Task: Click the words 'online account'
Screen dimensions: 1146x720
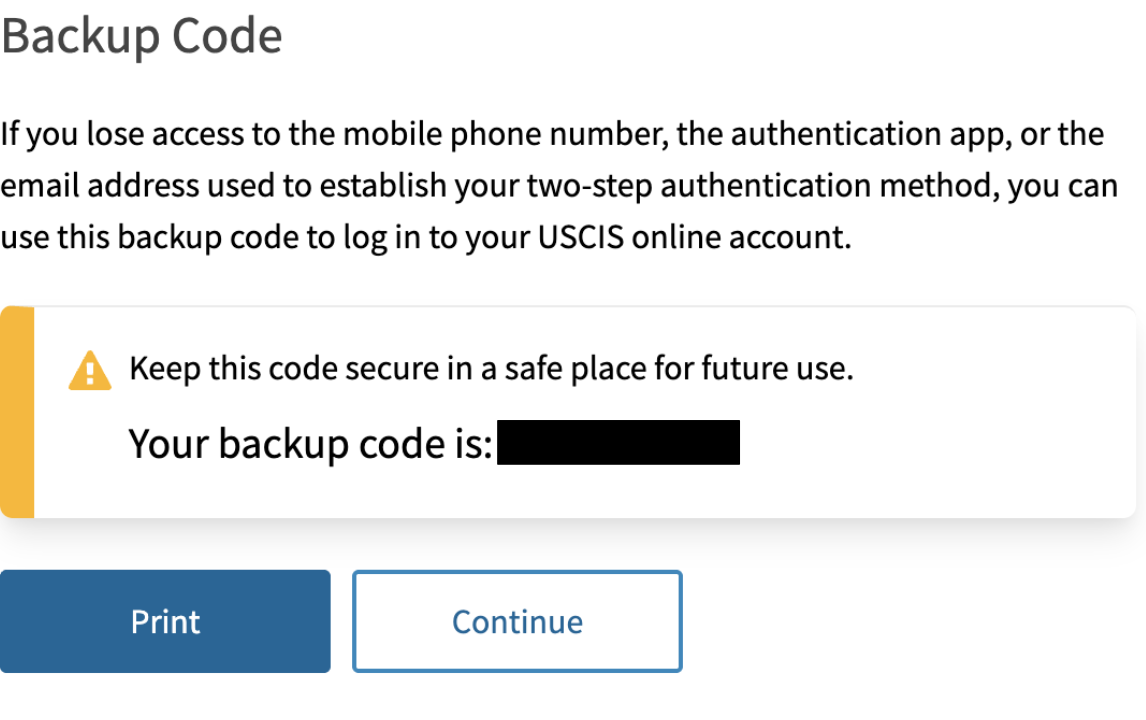Action: [741, 237]
